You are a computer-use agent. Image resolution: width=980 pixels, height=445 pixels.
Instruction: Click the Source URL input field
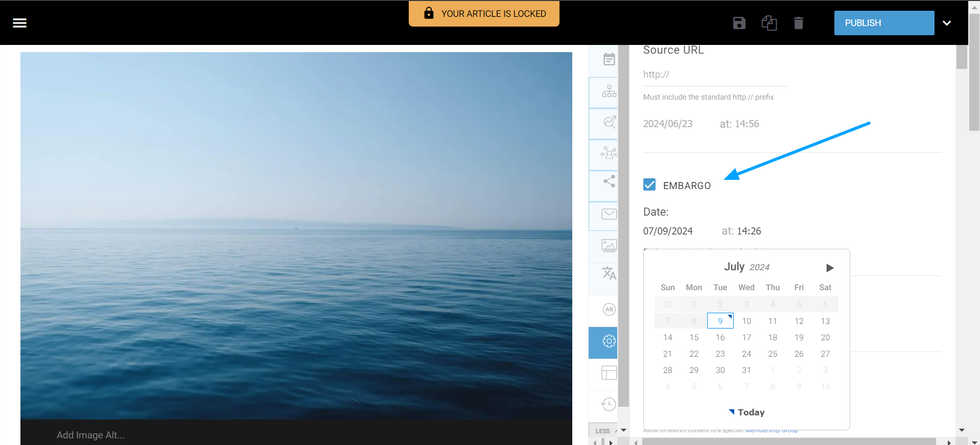point(714,75)
